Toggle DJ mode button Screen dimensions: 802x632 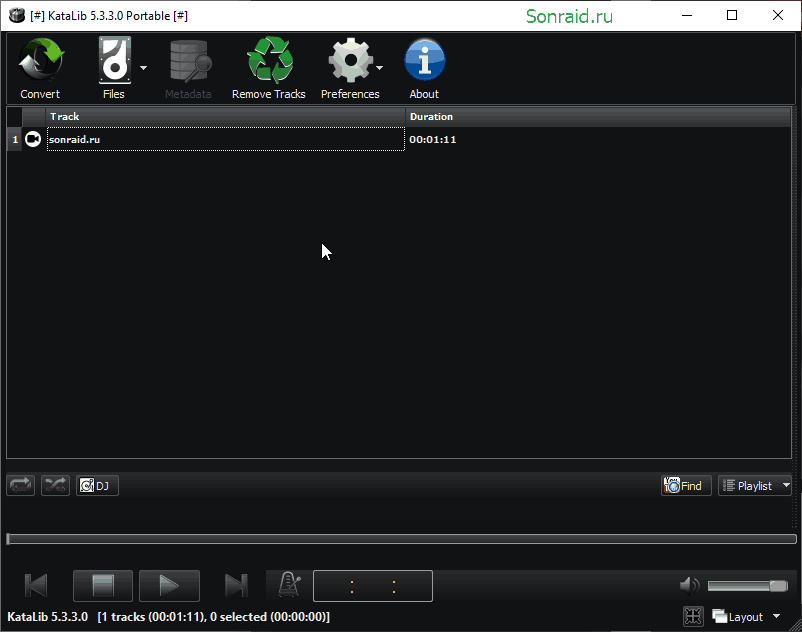(x=97, y=485)
